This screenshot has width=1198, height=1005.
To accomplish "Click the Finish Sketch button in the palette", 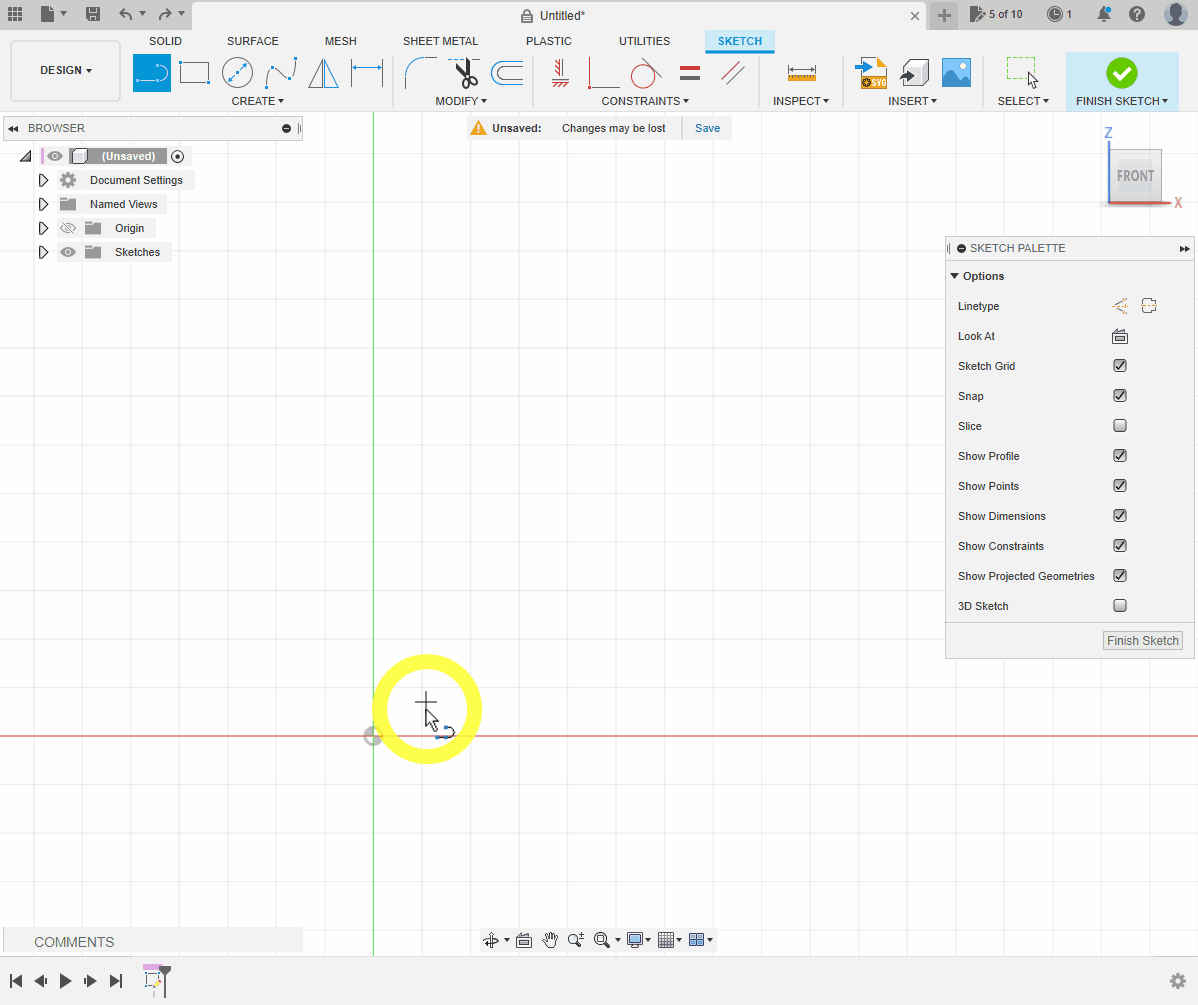I will pyautogui.click(x=1143, y=641).
